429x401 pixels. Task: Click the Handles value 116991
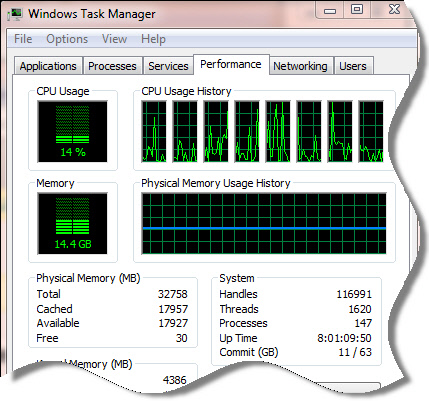click(354, 294)
